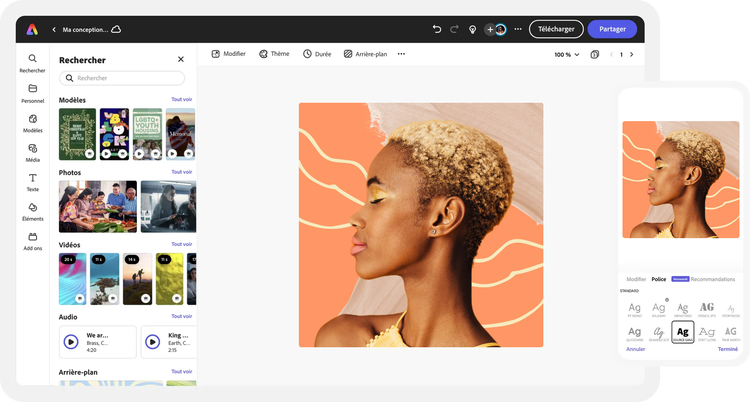Click the cloud sync status icon

coord(116,29)
